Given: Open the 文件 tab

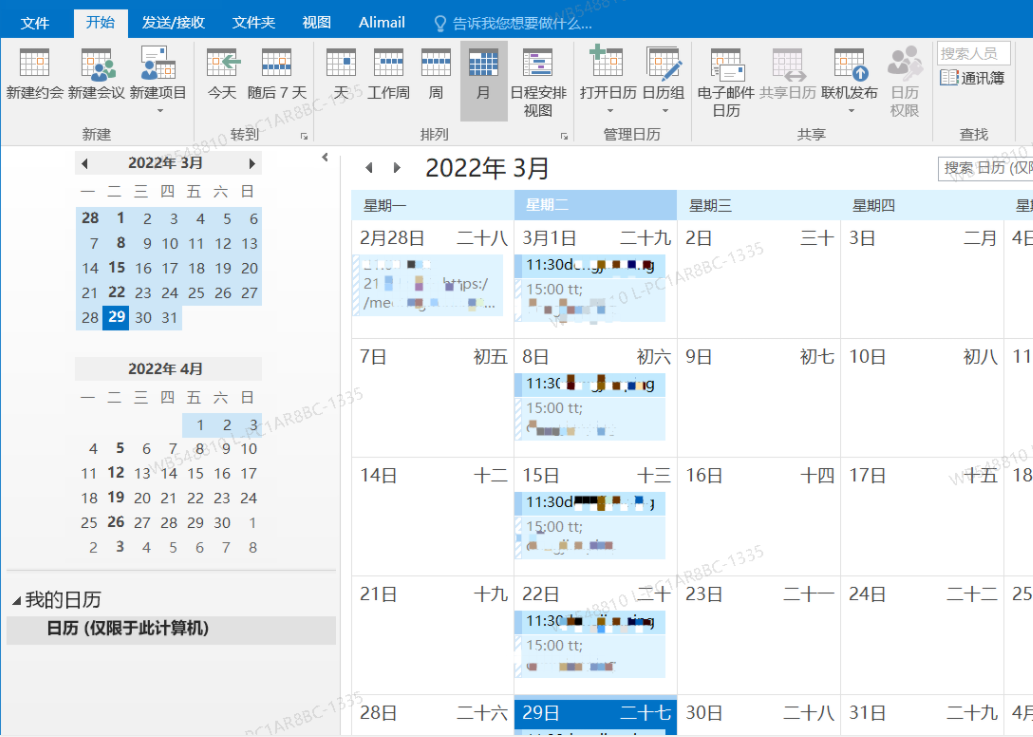Looking at the screenshot, I should [x=35, y=23].
